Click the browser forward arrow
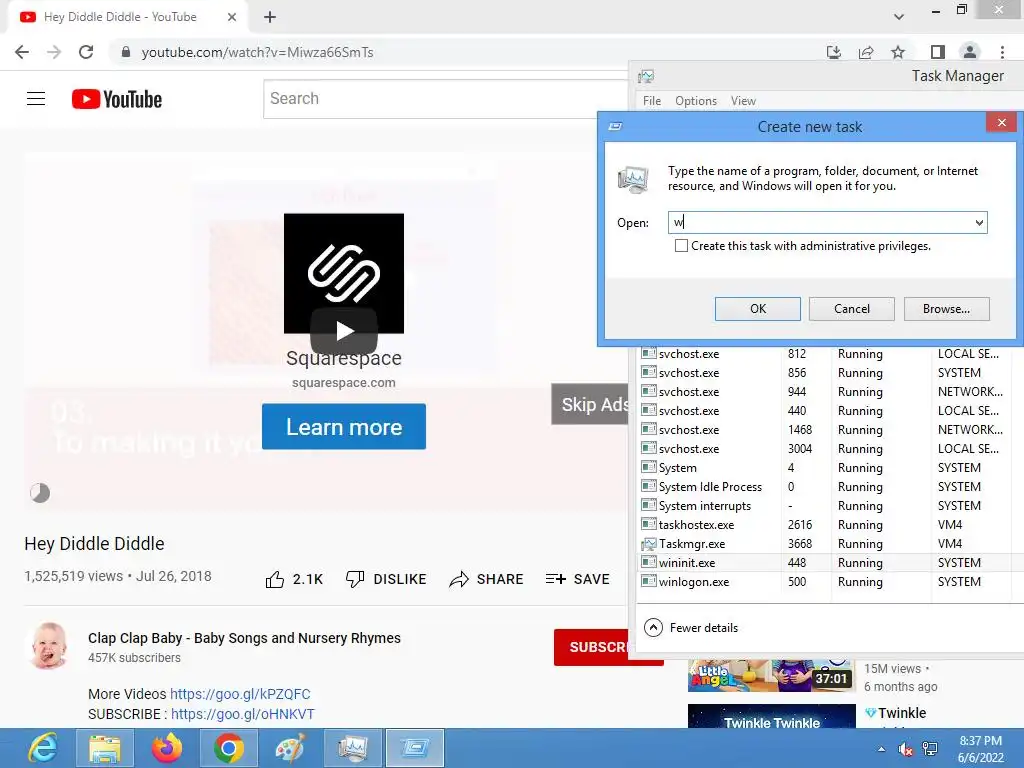 pyautogui.click(x=54, y=52)
